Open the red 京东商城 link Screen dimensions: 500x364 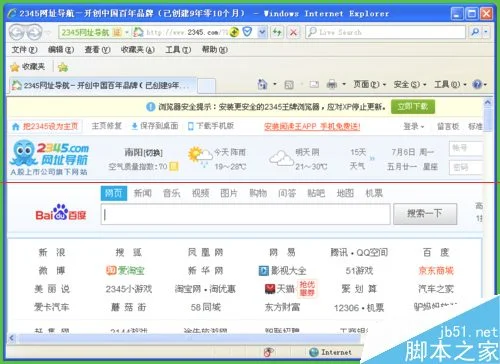tap(436, 270)
